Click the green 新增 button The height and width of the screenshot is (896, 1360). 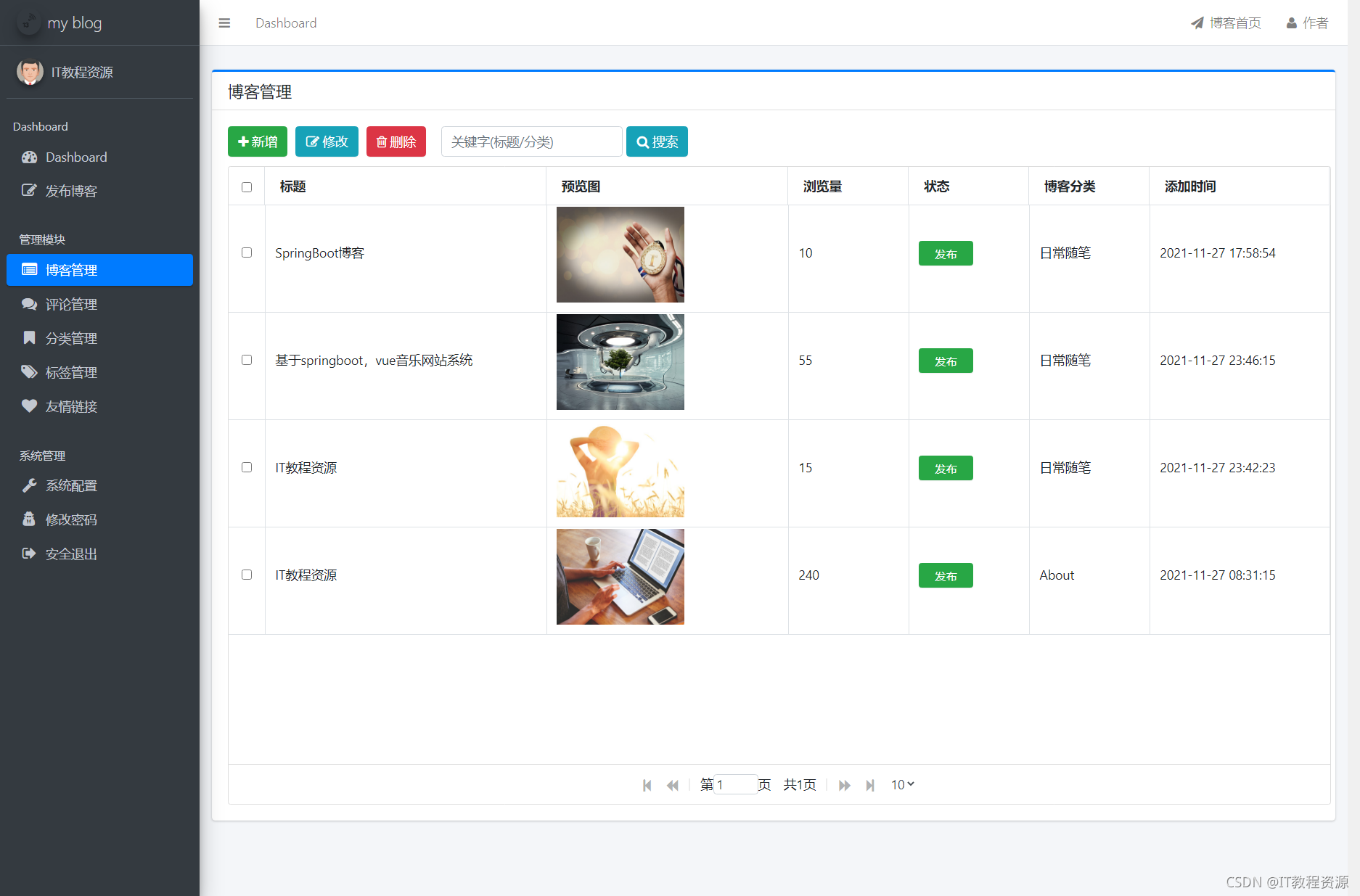point(258,141)
